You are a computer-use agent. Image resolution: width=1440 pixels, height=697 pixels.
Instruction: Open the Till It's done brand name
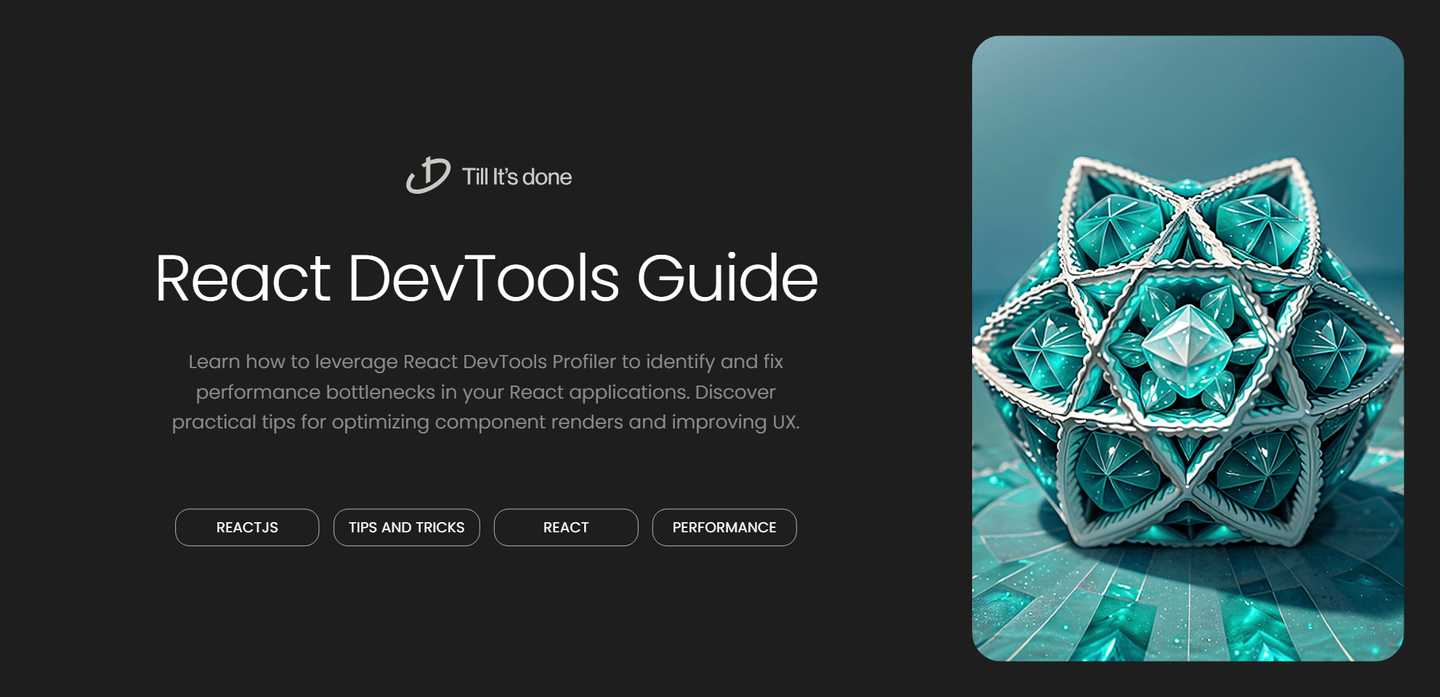[x=517, y=177]
